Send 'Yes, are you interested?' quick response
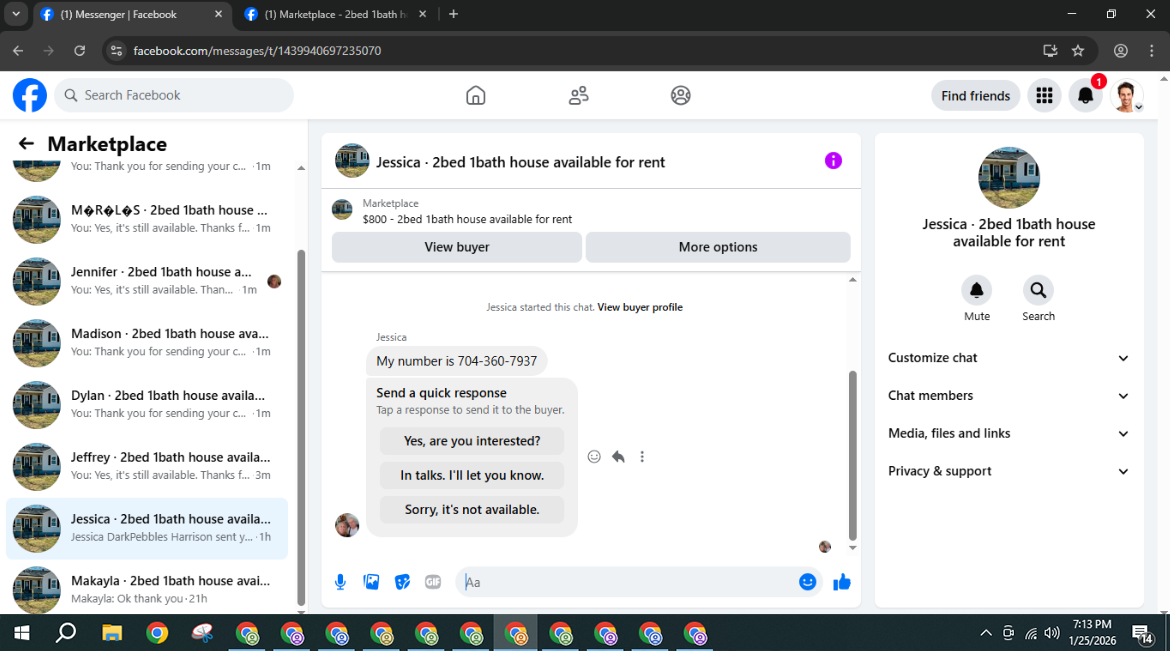Viewport: 1170px width, 651px height. point(472,441)
